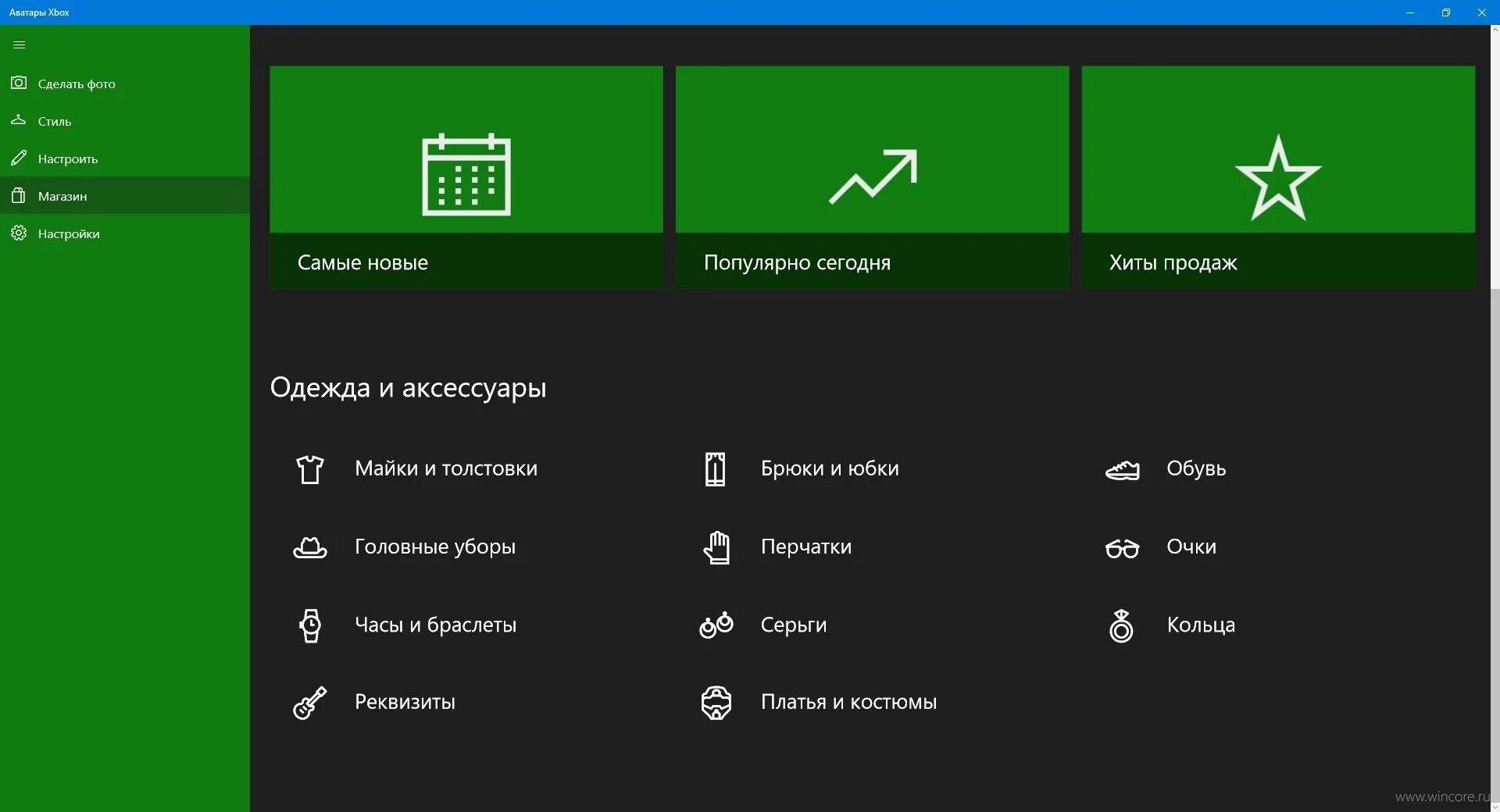Click the hat icon for Головные уборы

[310, 547]
